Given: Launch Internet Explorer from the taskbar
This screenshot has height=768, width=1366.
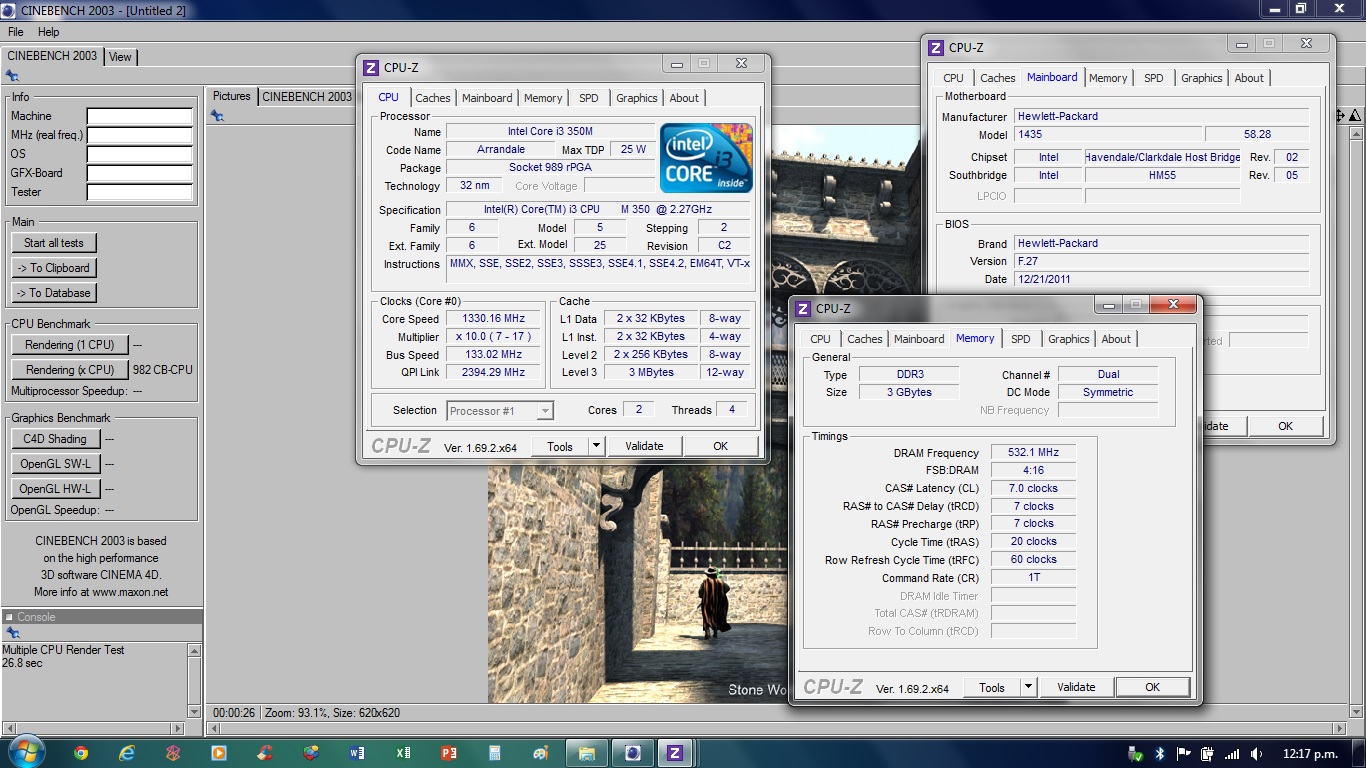Looking at the screenshot, I should coord(127,753).
